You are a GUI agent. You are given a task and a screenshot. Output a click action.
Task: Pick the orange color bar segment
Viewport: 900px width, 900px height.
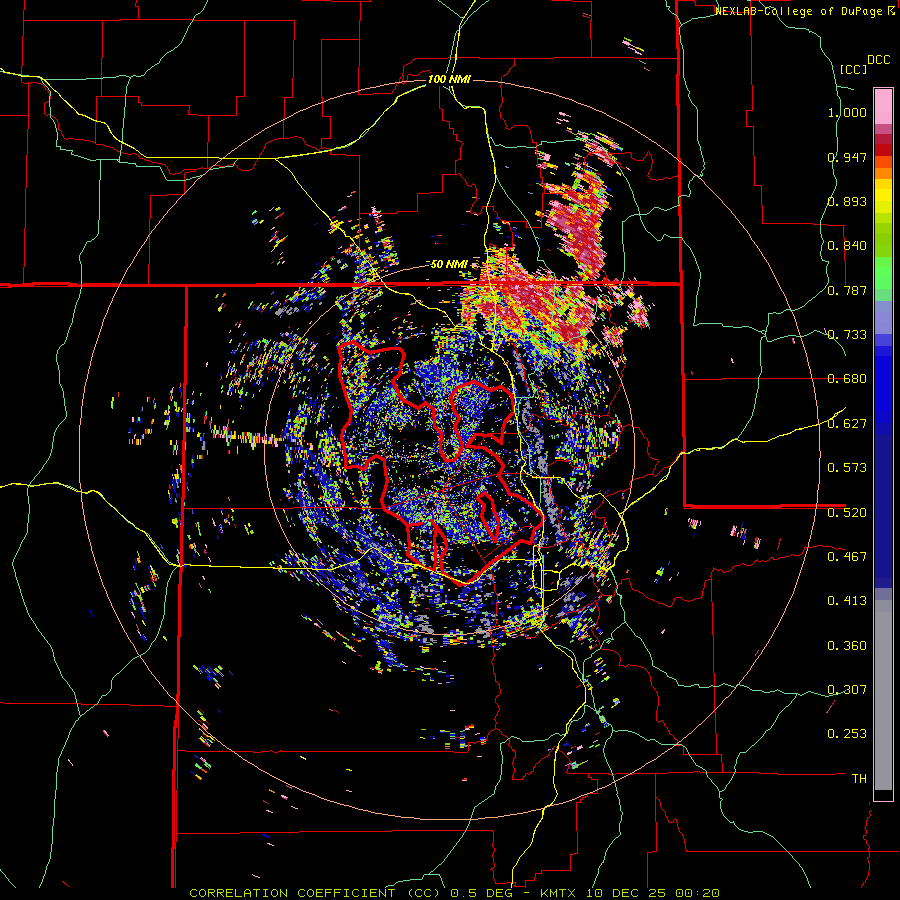coord(883,173)
